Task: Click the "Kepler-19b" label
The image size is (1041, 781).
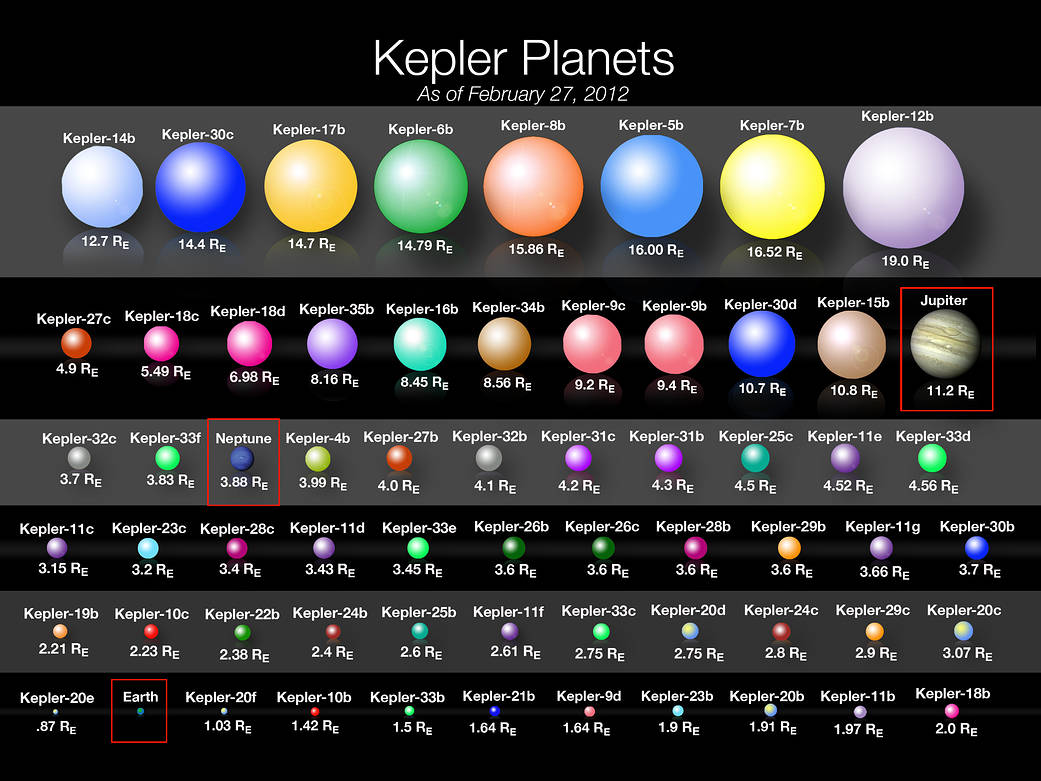Action: point(60,614)
